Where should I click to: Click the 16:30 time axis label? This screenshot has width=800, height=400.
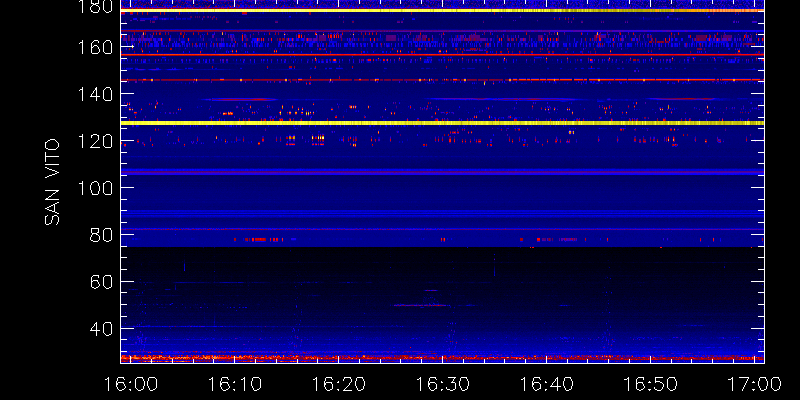(x=443, y=384)
